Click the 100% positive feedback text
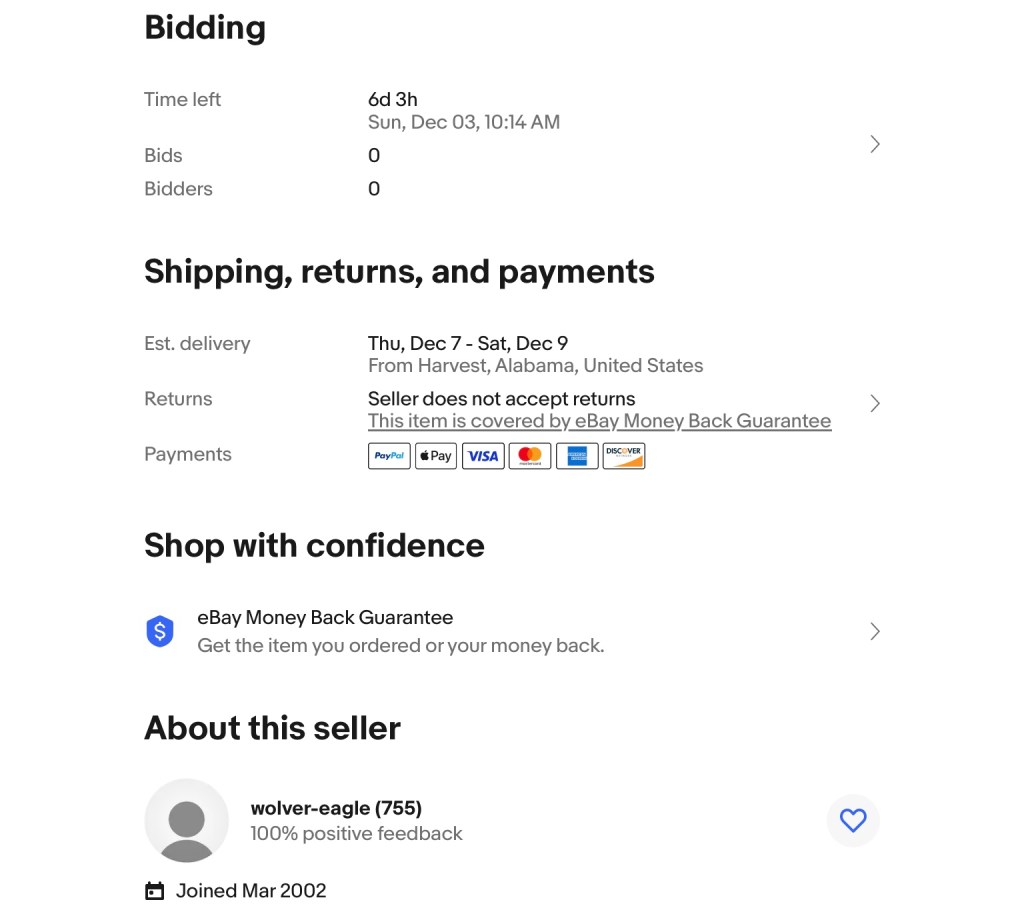 pos(356,834)
